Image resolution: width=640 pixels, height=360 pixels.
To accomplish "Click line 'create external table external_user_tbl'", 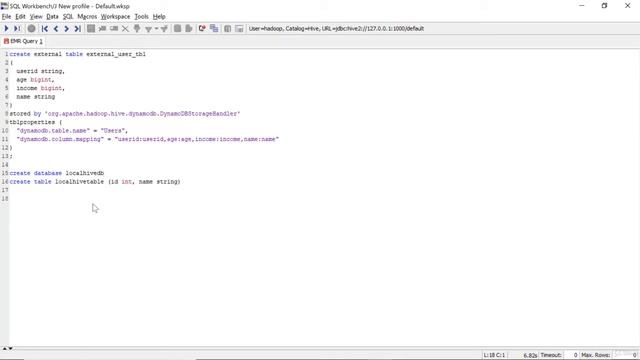I will pyautogui.click(x=78, y=54).
